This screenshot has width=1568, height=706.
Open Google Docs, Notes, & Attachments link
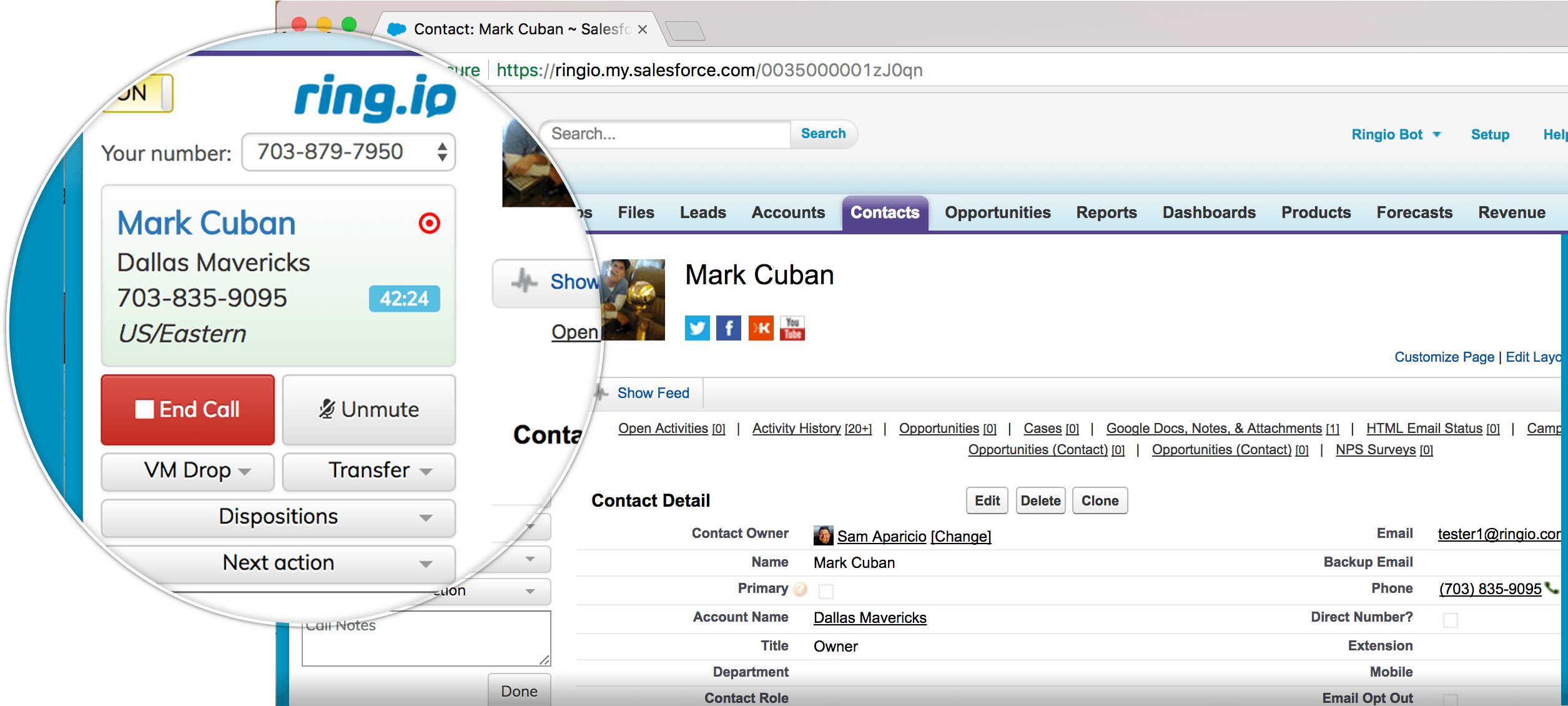pos(1222,428)
